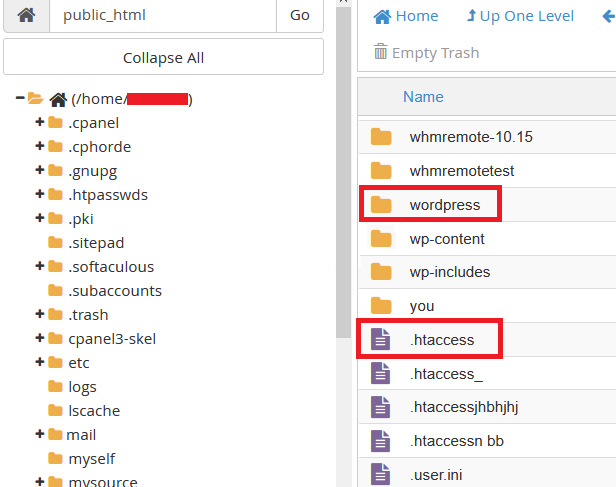616x487 pixels.
Task: Navigate Up One Level
Action: pyautogui.click(x=520, y=16)
